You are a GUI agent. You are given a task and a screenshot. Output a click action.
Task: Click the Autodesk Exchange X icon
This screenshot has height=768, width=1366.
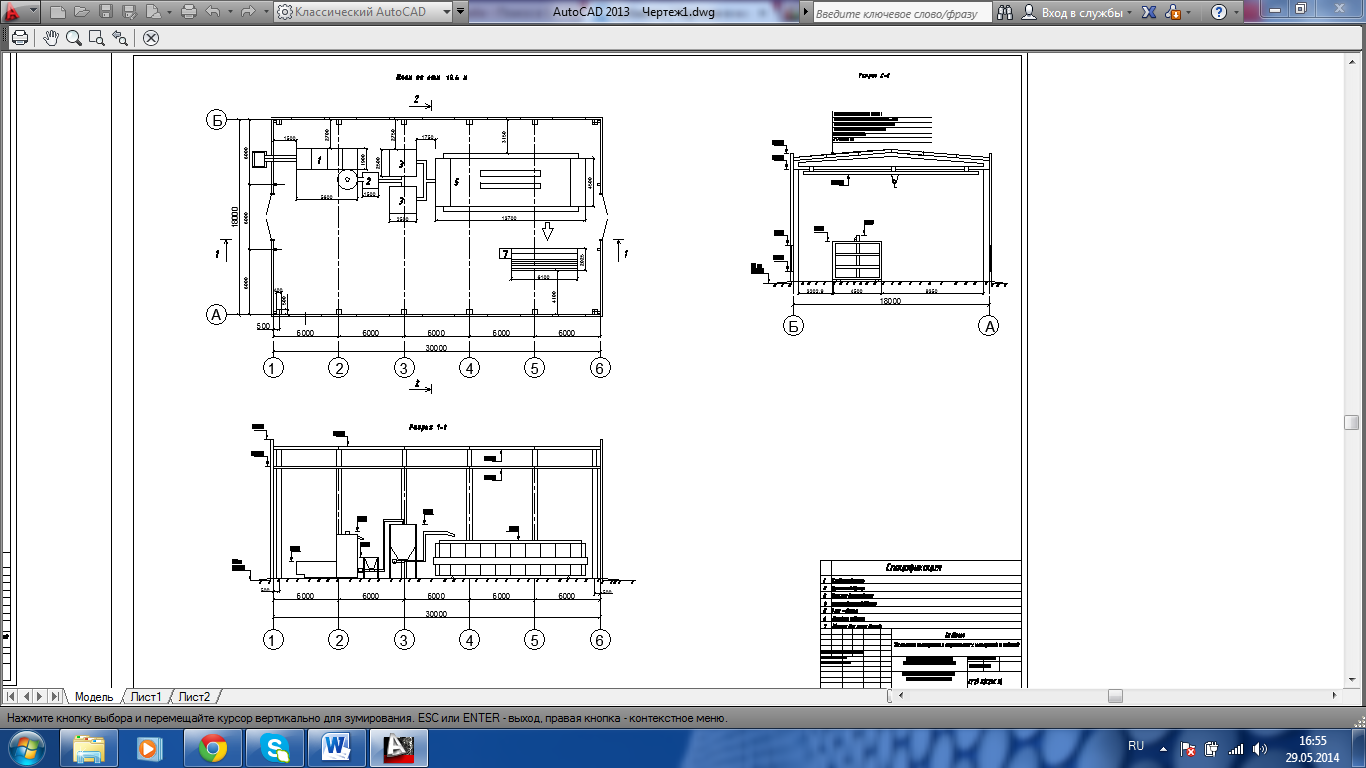pyautogui.click(x=1151, y=13)
